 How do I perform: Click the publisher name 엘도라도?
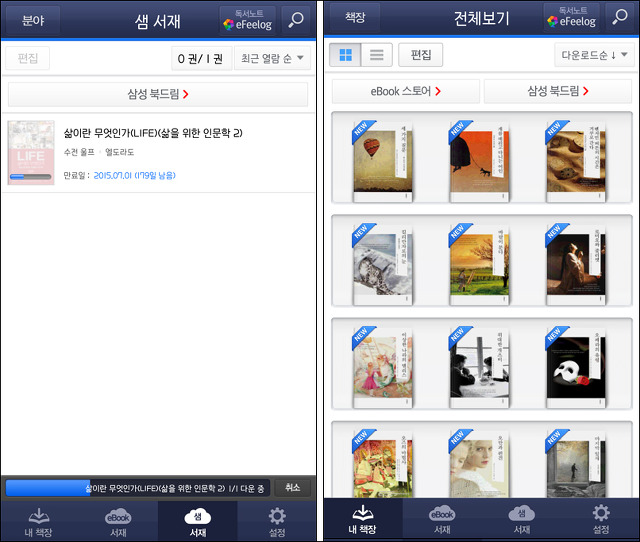coord(120,152)
